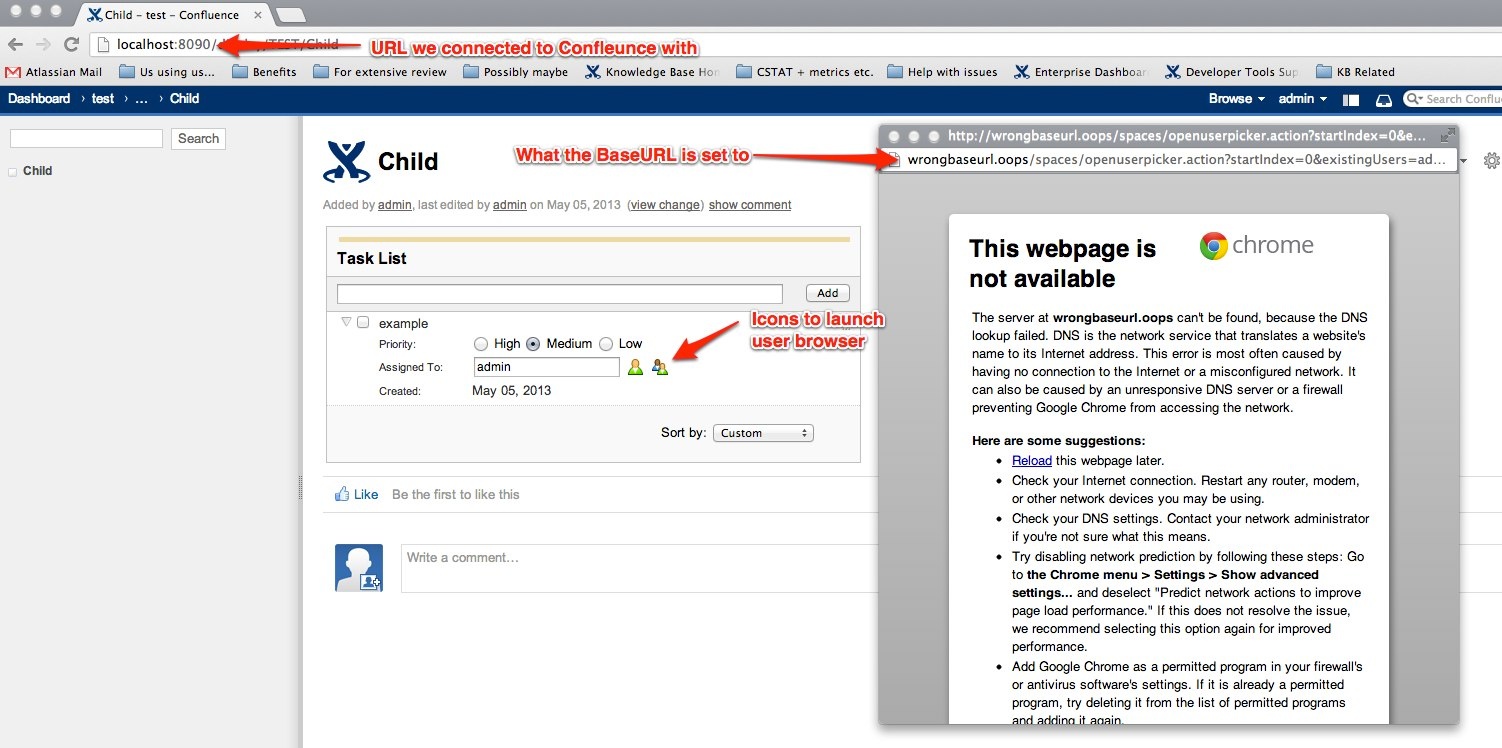
Task: Click test in the breadcrumb
Action: [x=103, y=99]
